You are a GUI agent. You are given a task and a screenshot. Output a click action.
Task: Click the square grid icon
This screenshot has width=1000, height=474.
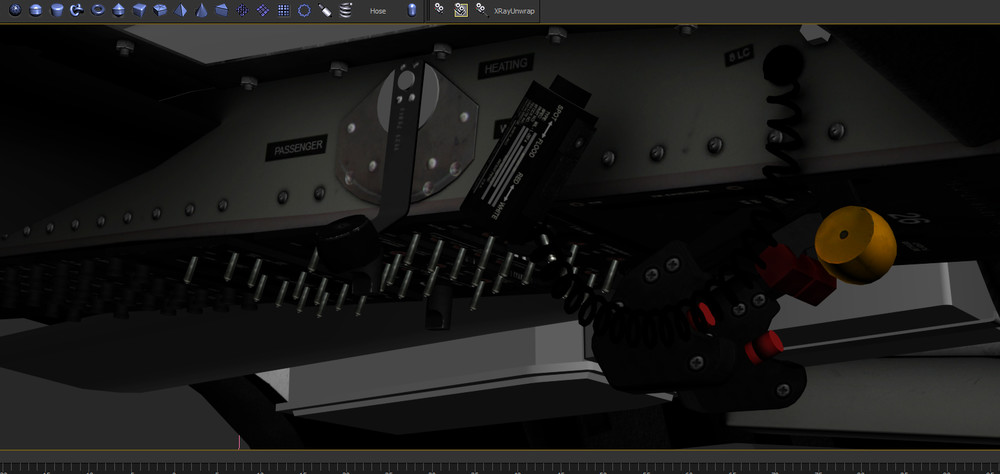(x=283, y=11)
